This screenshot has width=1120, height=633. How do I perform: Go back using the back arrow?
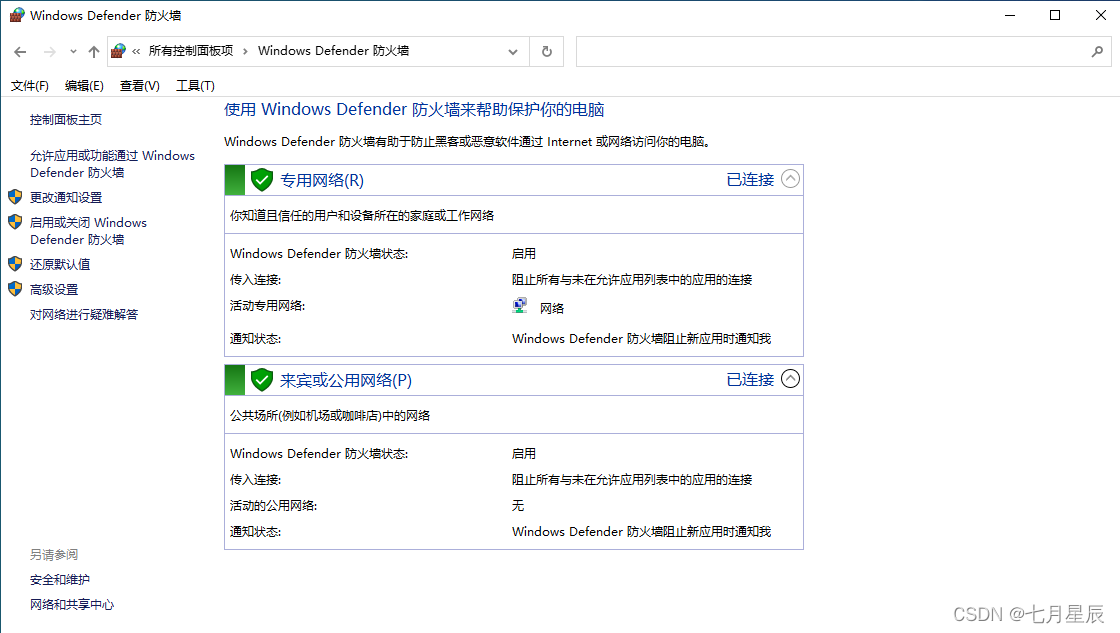pos(20,51)
